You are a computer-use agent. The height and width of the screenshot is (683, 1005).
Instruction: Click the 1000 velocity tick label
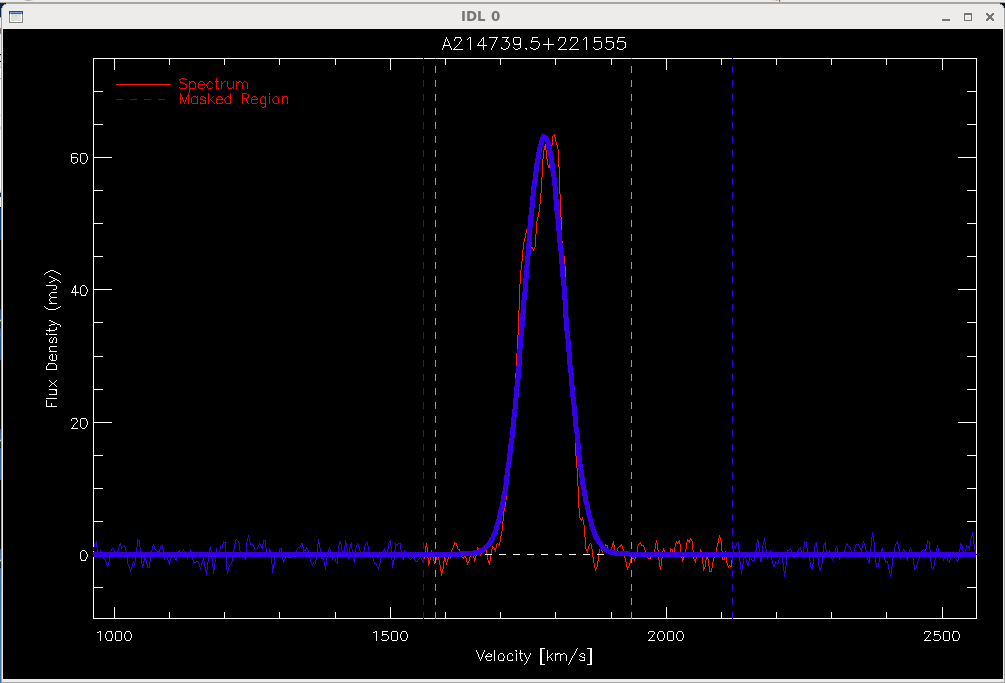coord(114,636)
